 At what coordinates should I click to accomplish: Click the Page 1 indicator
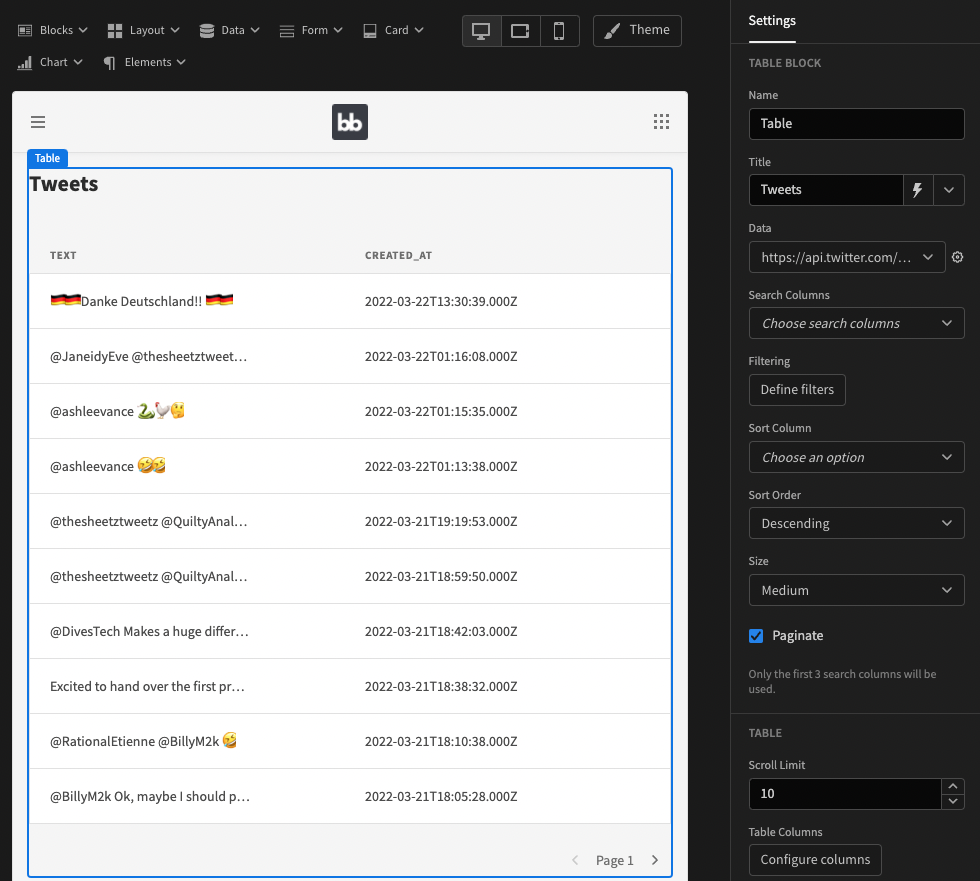(615, 860)
